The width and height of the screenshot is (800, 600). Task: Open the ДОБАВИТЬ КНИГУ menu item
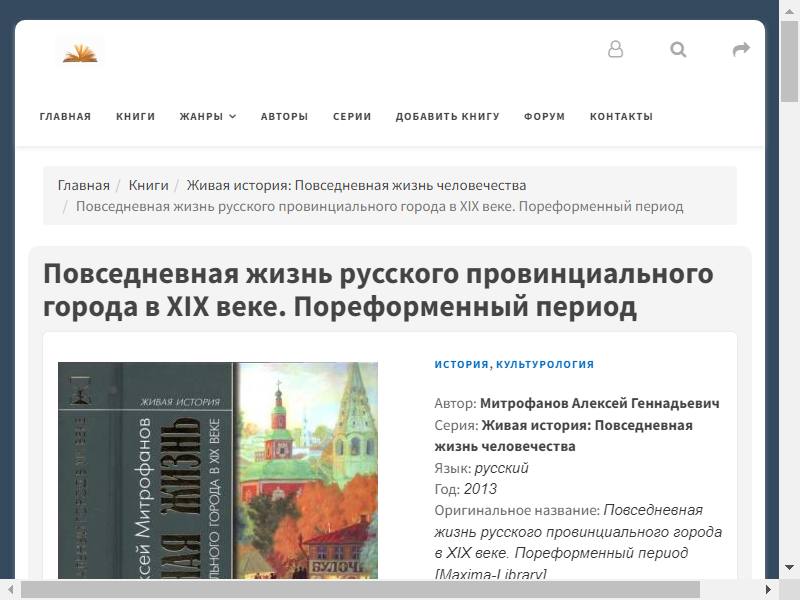tap(447, 116)
